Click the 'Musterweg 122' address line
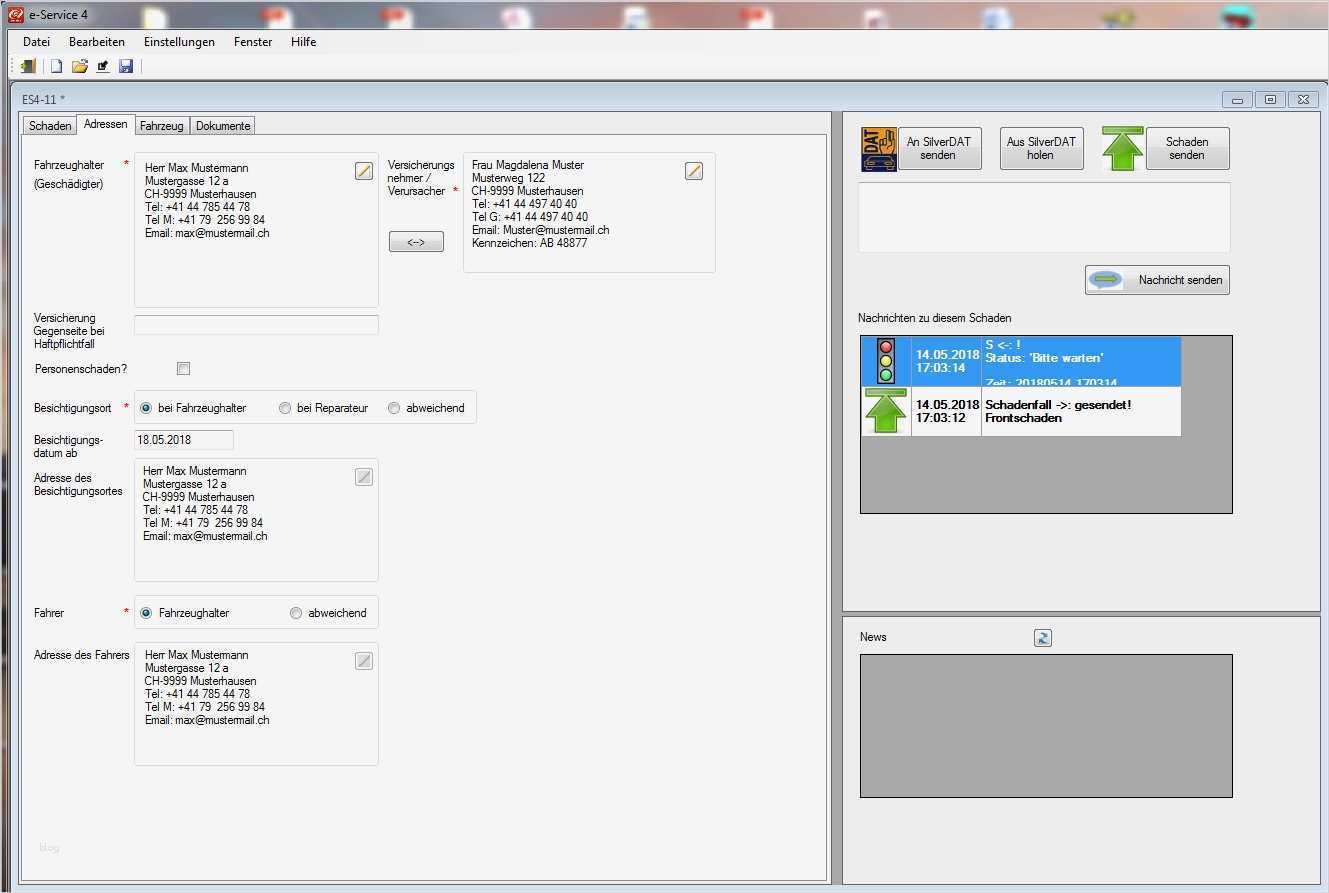This screenshot has height=893, width=1329. coord(509,178)
